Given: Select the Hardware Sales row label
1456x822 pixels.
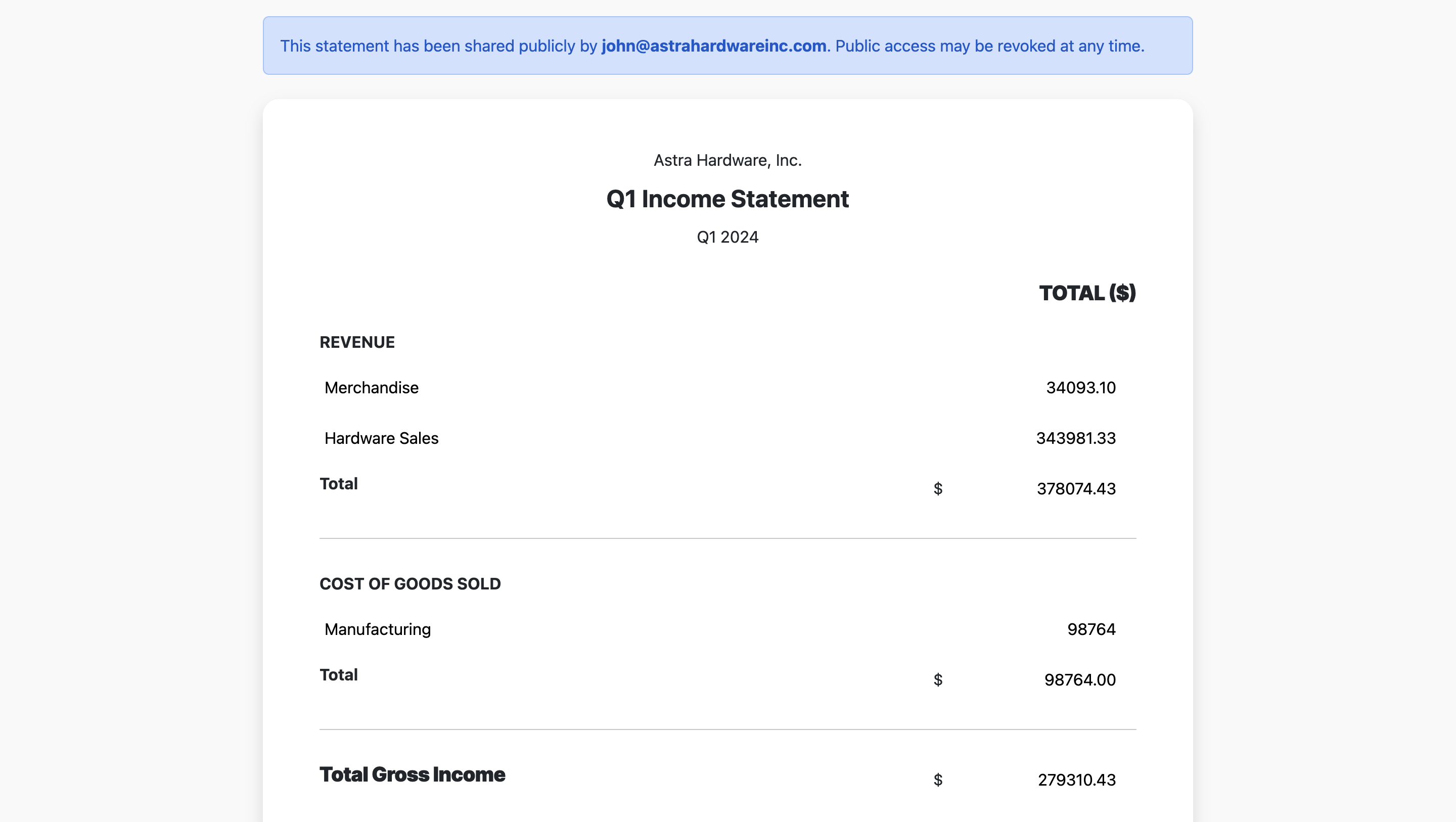Looking at the screenshot, I should pos(381,438).
